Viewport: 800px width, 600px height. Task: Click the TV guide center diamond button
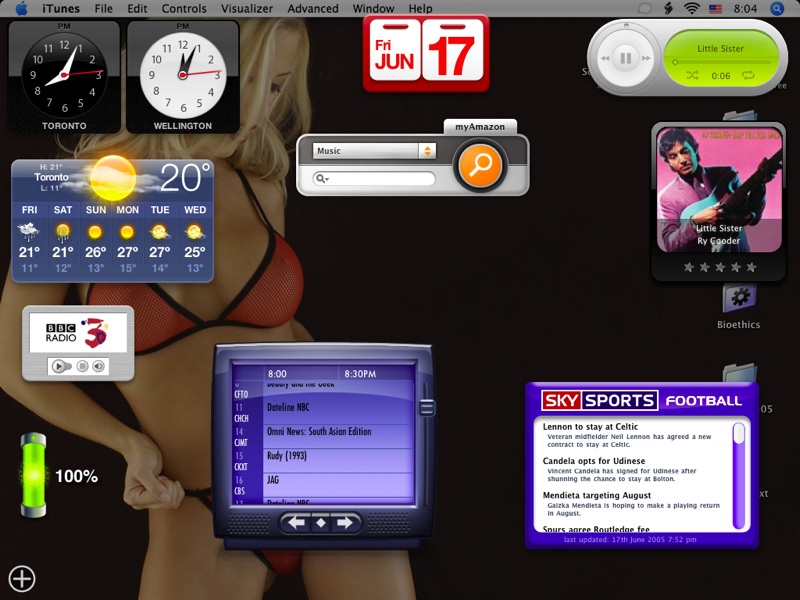click(x=321, y=522)
